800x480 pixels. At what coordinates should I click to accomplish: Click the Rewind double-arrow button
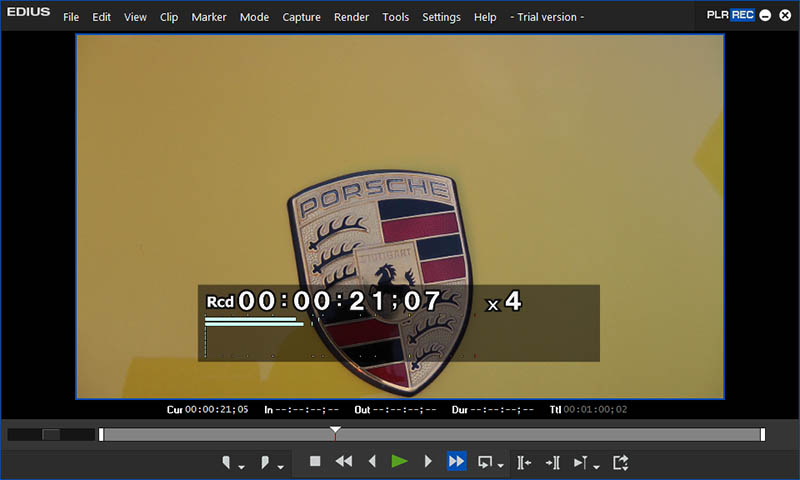(x=344, y=461)
